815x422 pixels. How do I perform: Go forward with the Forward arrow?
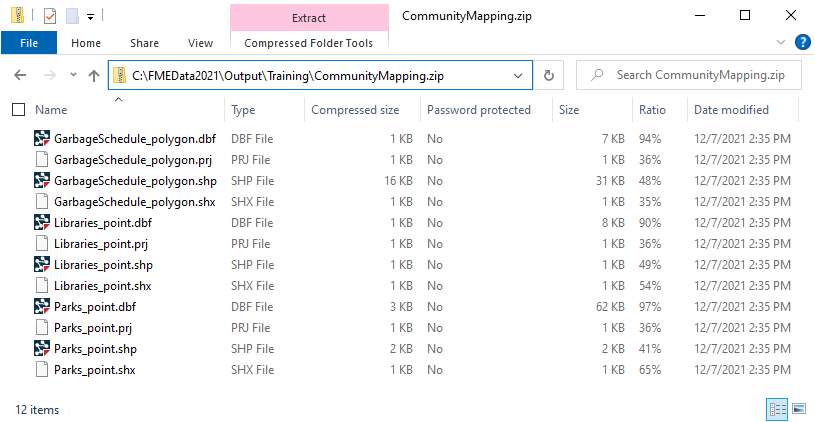click(50, 75)
